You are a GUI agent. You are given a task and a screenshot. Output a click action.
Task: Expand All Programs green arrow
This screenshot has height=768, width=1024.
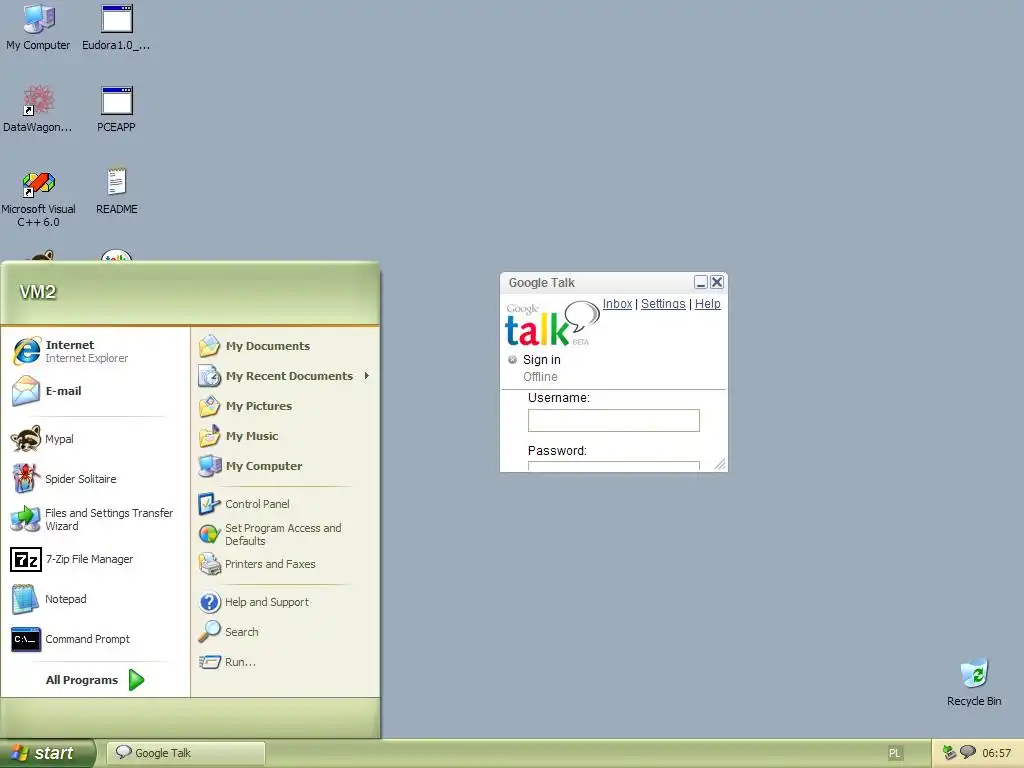[136, 680]
